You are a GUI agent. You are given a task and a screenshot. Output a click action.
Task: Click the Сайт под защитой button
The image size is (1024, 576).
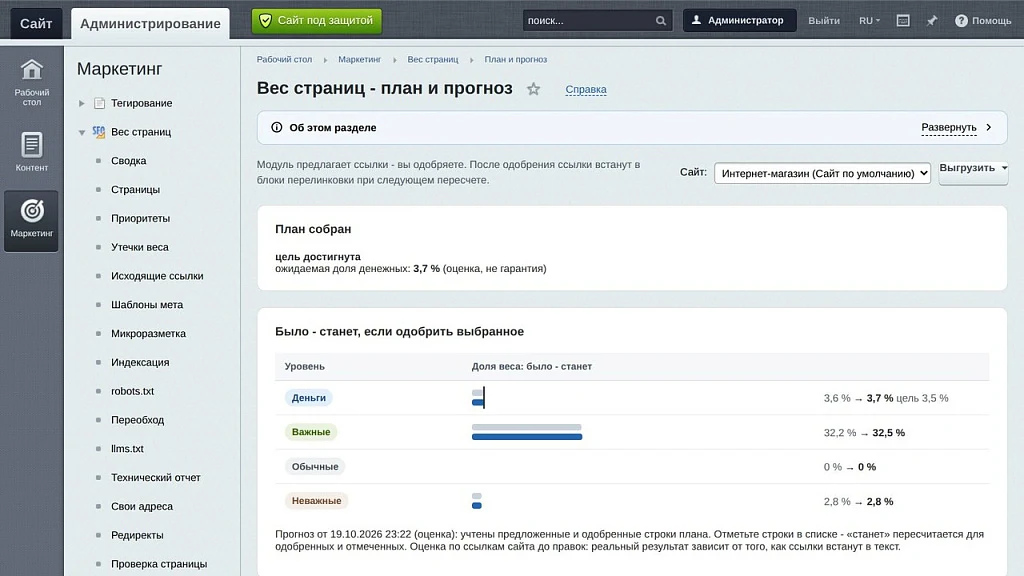[x=317, y=21]
